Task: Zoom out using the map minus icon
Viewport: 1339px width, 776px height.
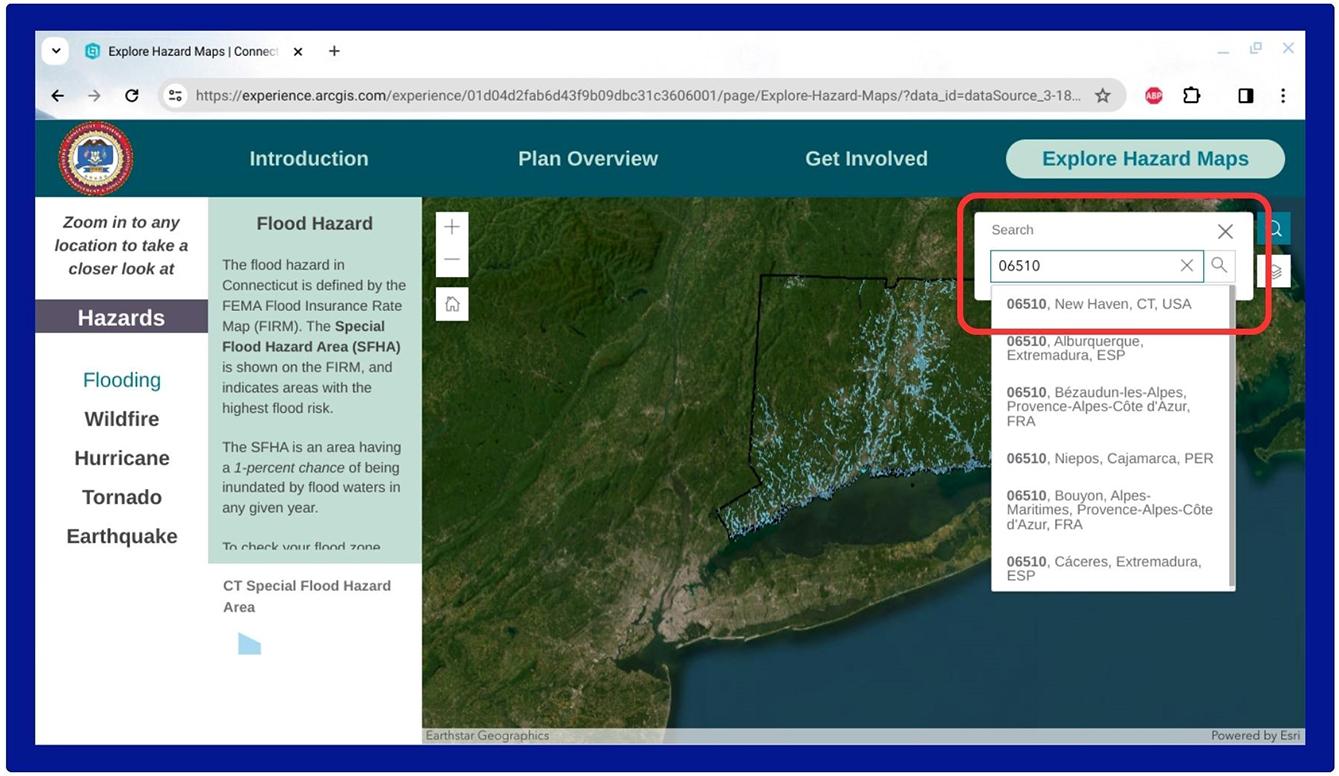Action: pyautogui.click(x=451, y=258)
